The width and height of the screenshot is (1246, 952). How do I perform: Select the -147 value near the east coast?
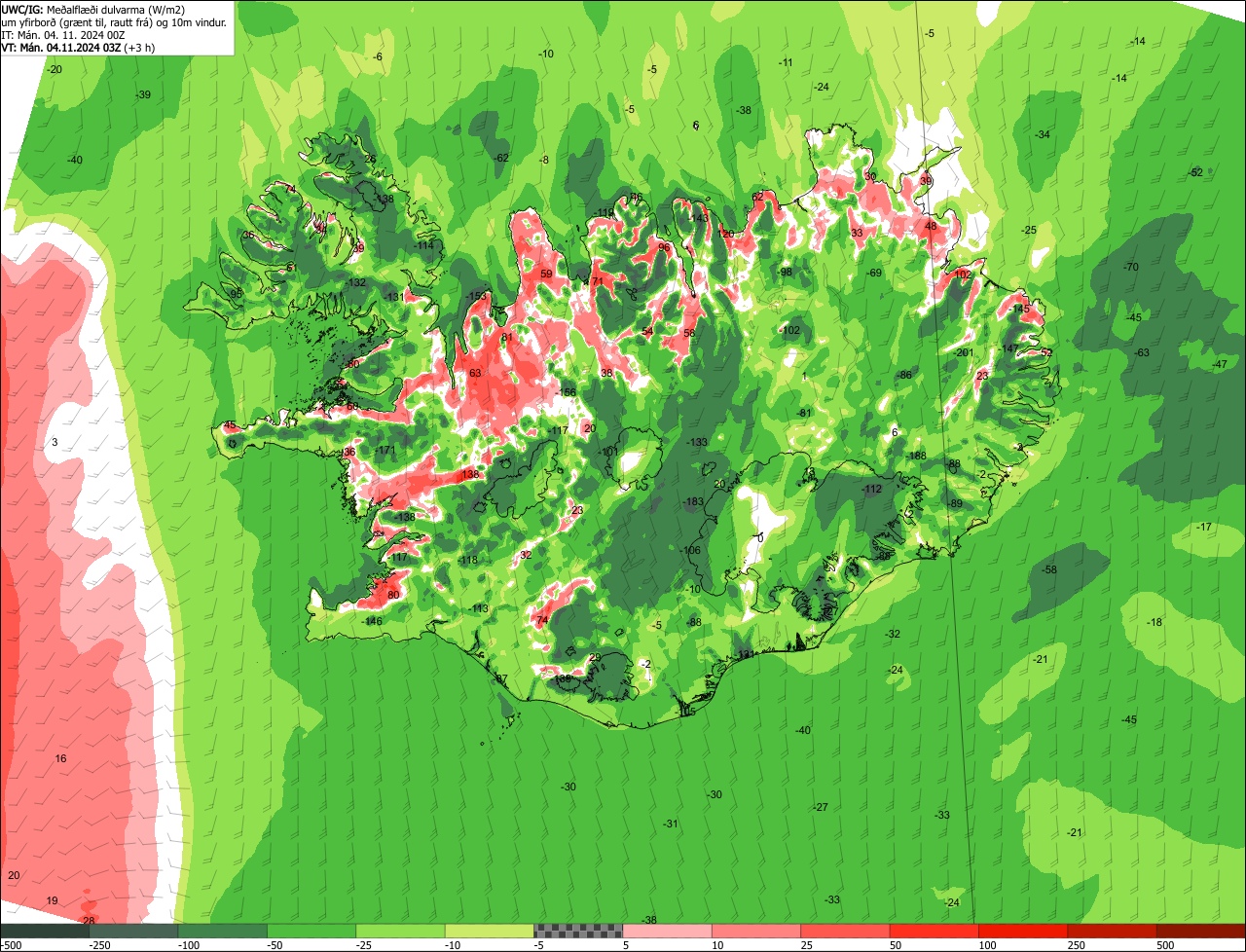[x=1008, y=348]
